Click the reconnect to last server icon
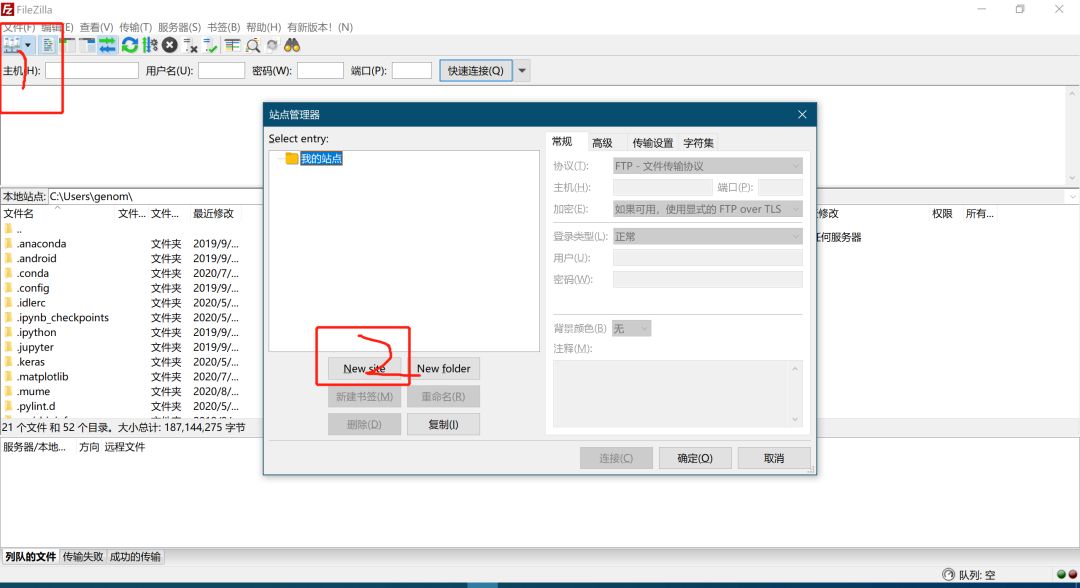The image size is (1080, 588). (211, 45)
